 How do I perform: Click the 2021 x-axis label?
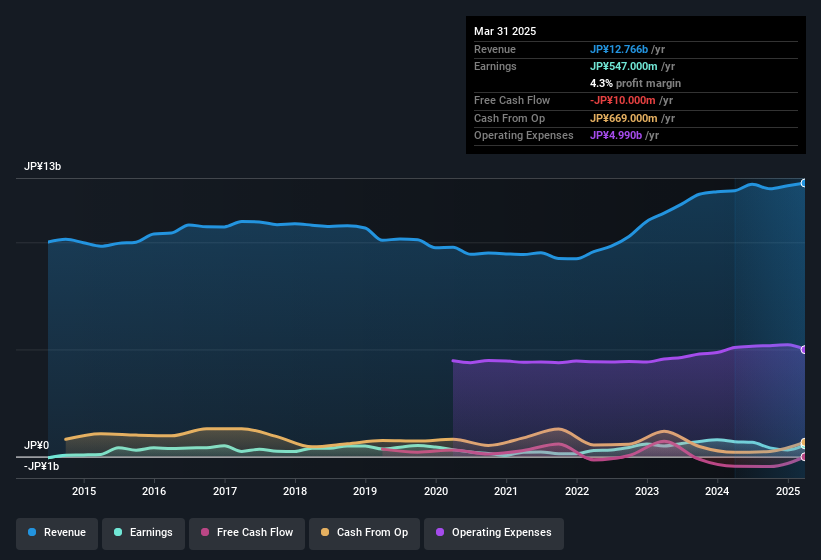(x=506, y=491)
